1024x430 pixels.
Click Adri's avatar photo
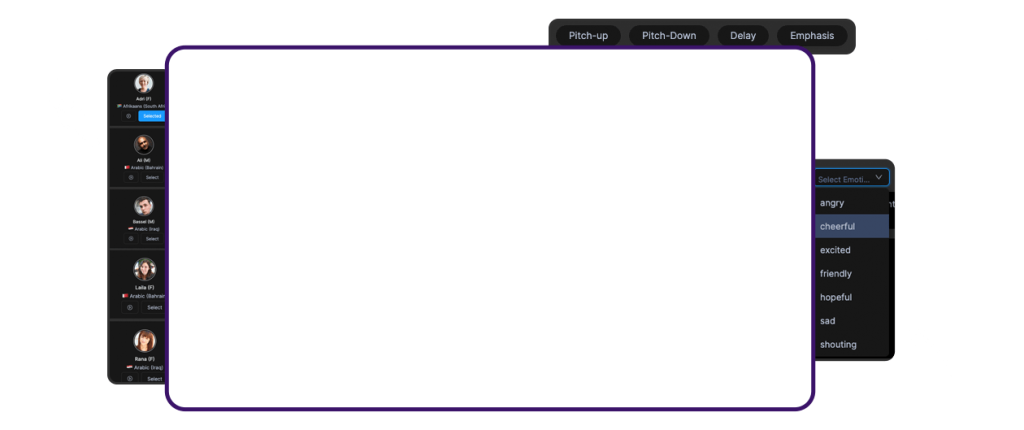pos(144,83)
